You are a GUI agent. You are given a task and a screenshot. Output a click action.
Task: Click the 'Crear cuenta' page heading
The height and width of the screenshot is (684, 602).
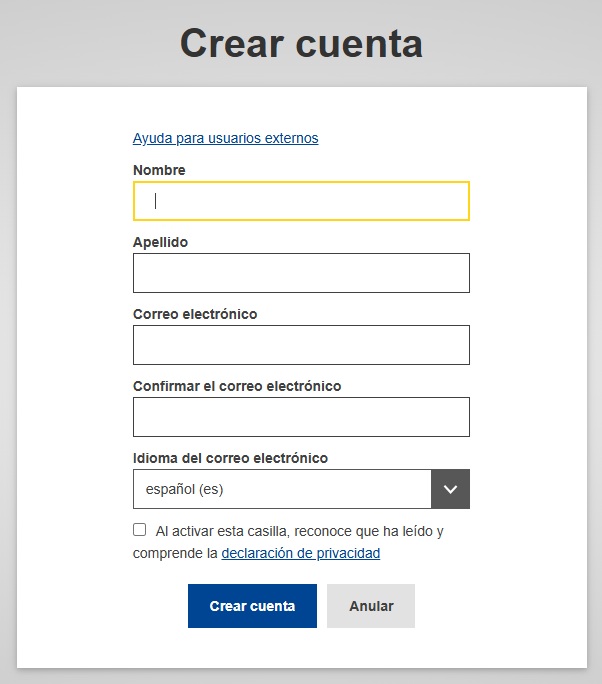coord(301,43)
